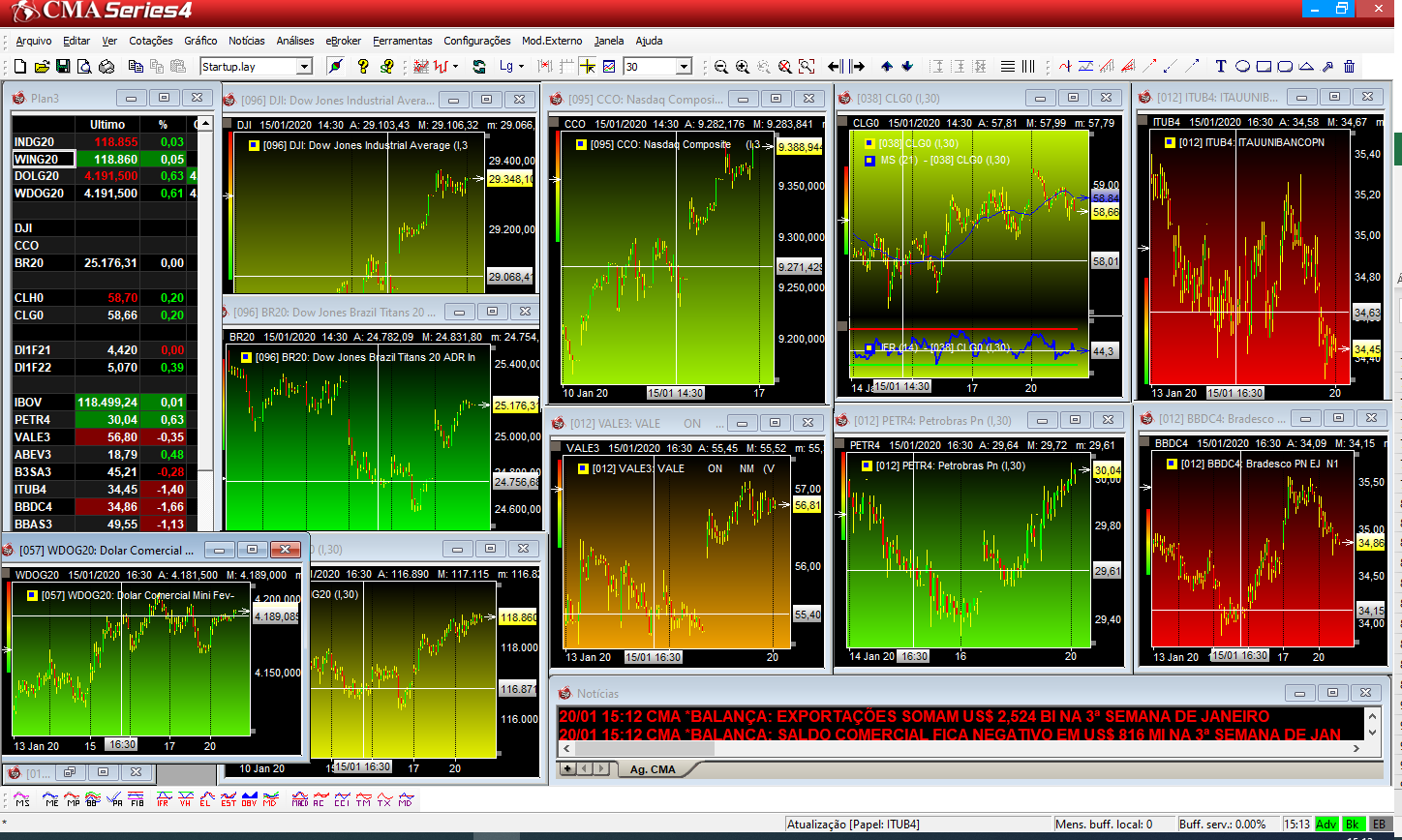
Task: Toggle yellow marker on PETR4 chart legend
Action: tap(866, 465)
